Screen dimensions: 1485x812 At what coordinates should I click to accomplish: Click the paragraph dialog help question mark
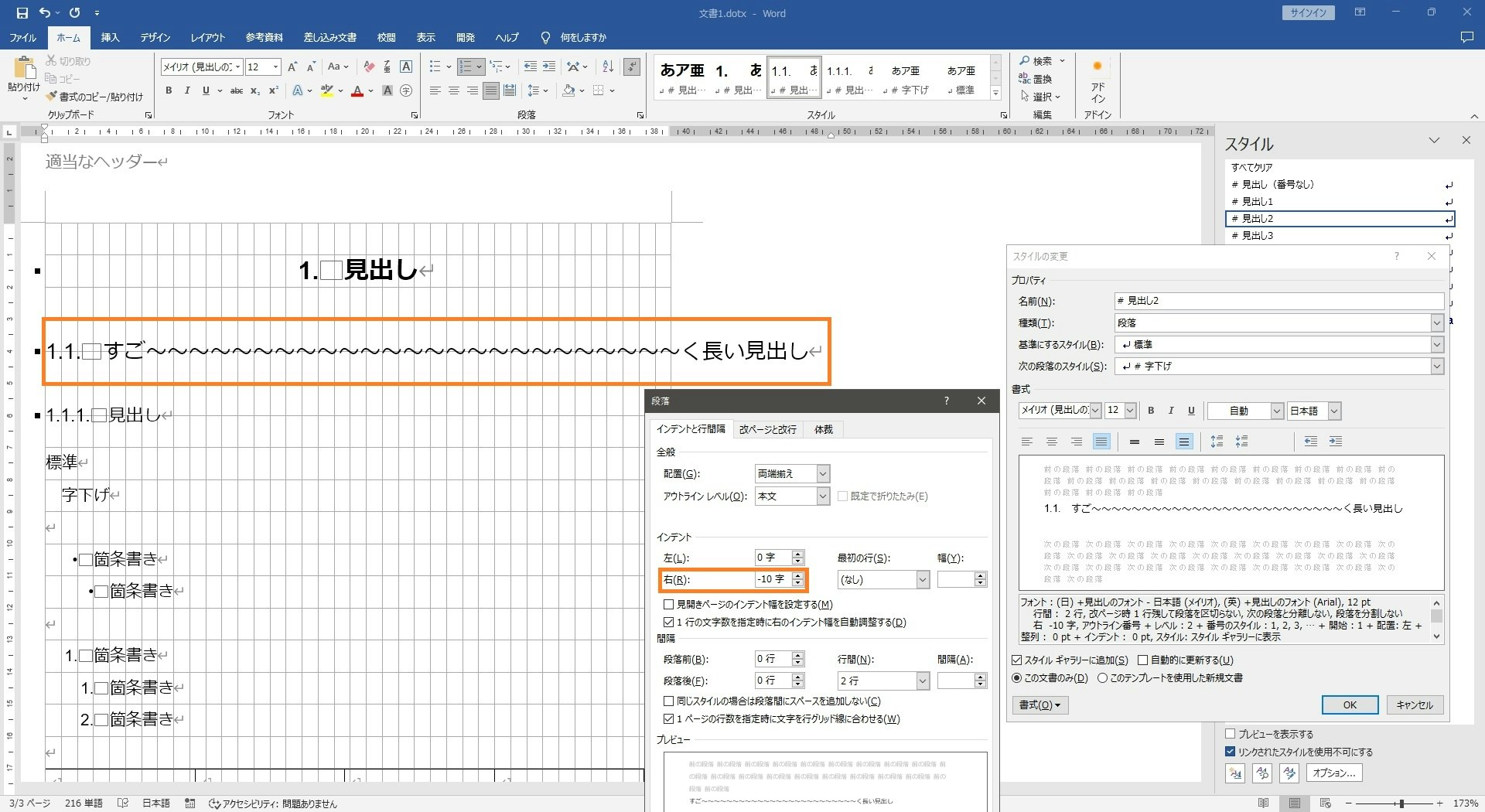(x=946, y=401)
